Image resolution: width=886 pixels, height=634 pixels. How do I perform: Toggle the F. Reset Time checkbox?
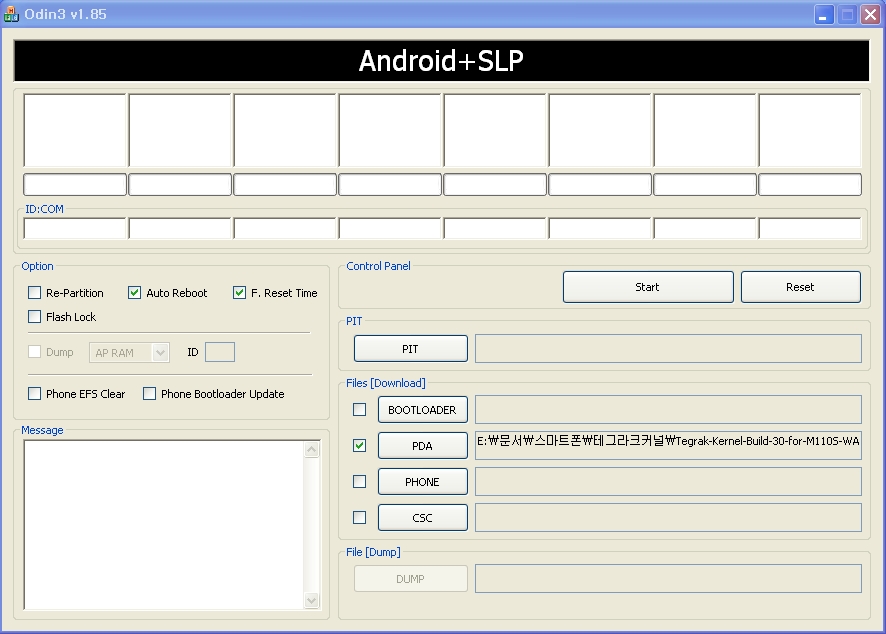pos(240,293)
